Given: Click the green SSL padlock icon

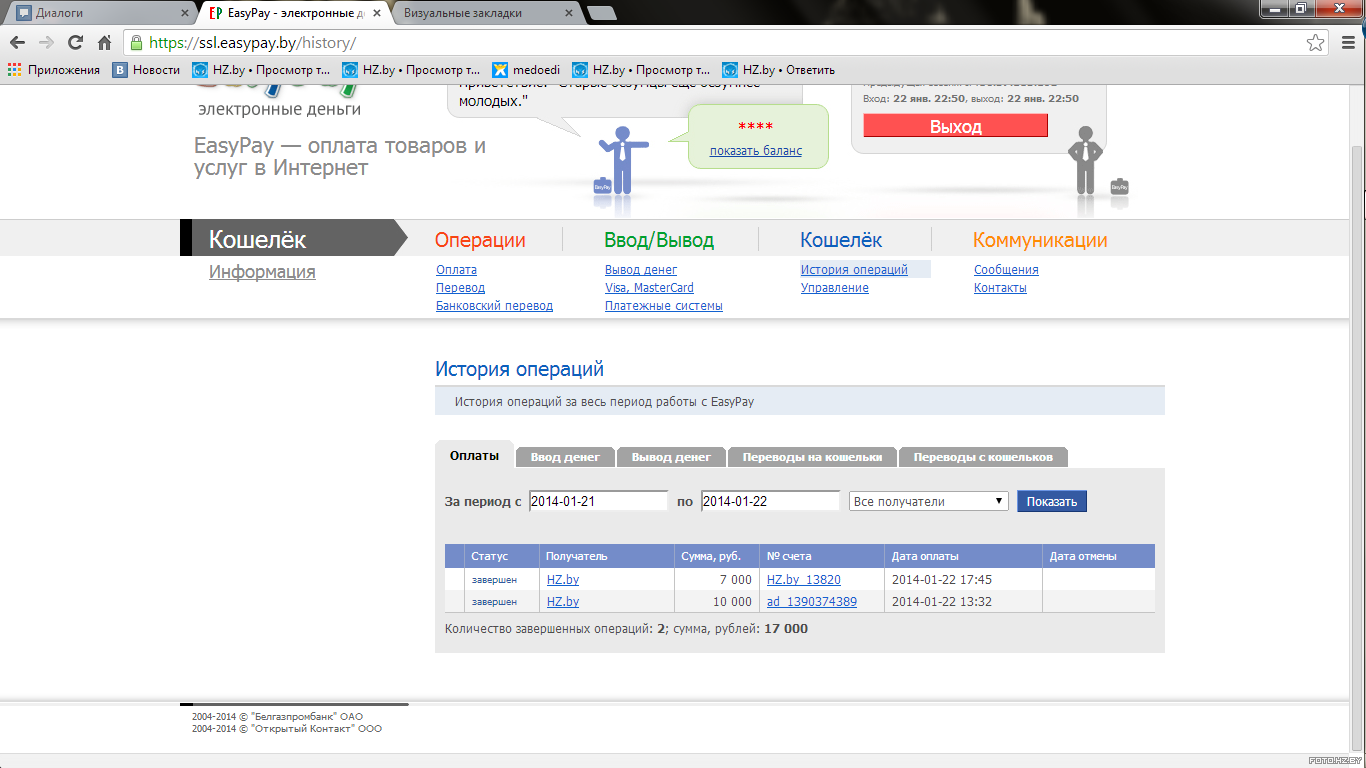Looking at the screenshot, I should pos(137,43).
